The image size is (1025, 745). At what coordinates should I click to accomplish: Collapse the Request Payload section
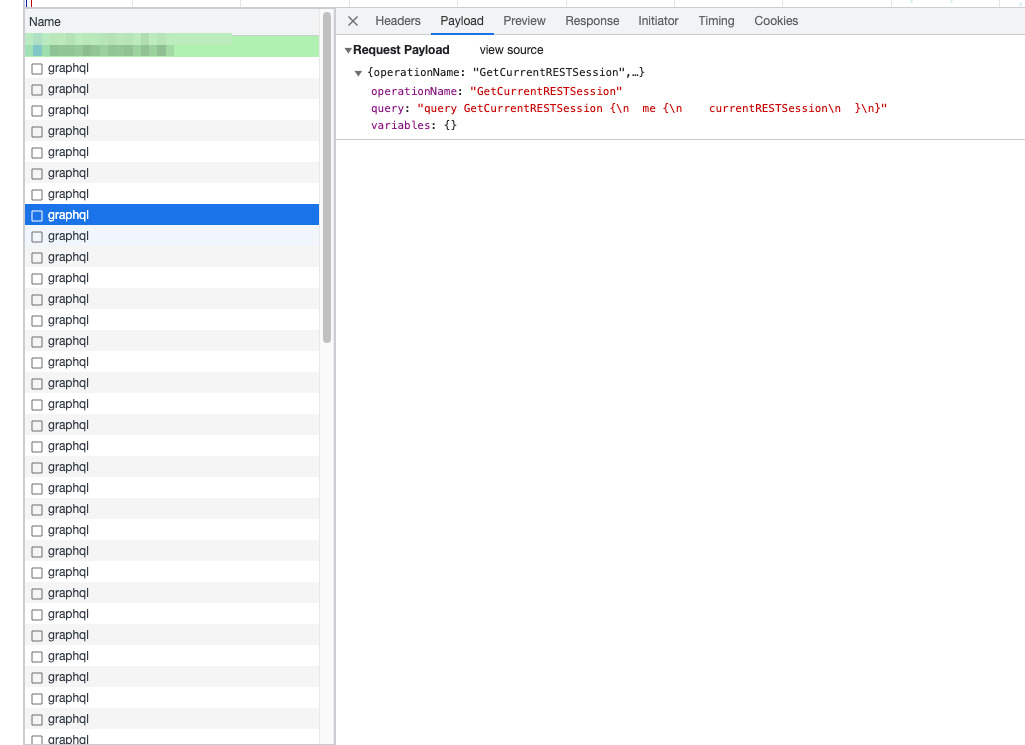pos(347,49)
